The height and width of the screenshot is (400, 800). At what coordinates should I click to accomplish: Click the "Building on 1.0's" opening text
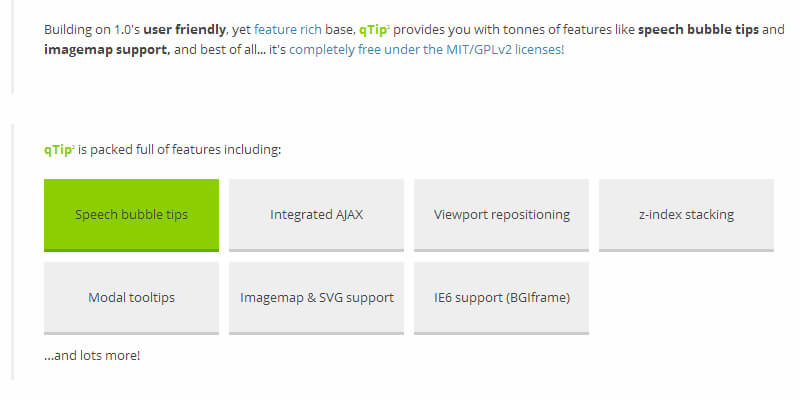pyautogui.click(x=90, y=29)
